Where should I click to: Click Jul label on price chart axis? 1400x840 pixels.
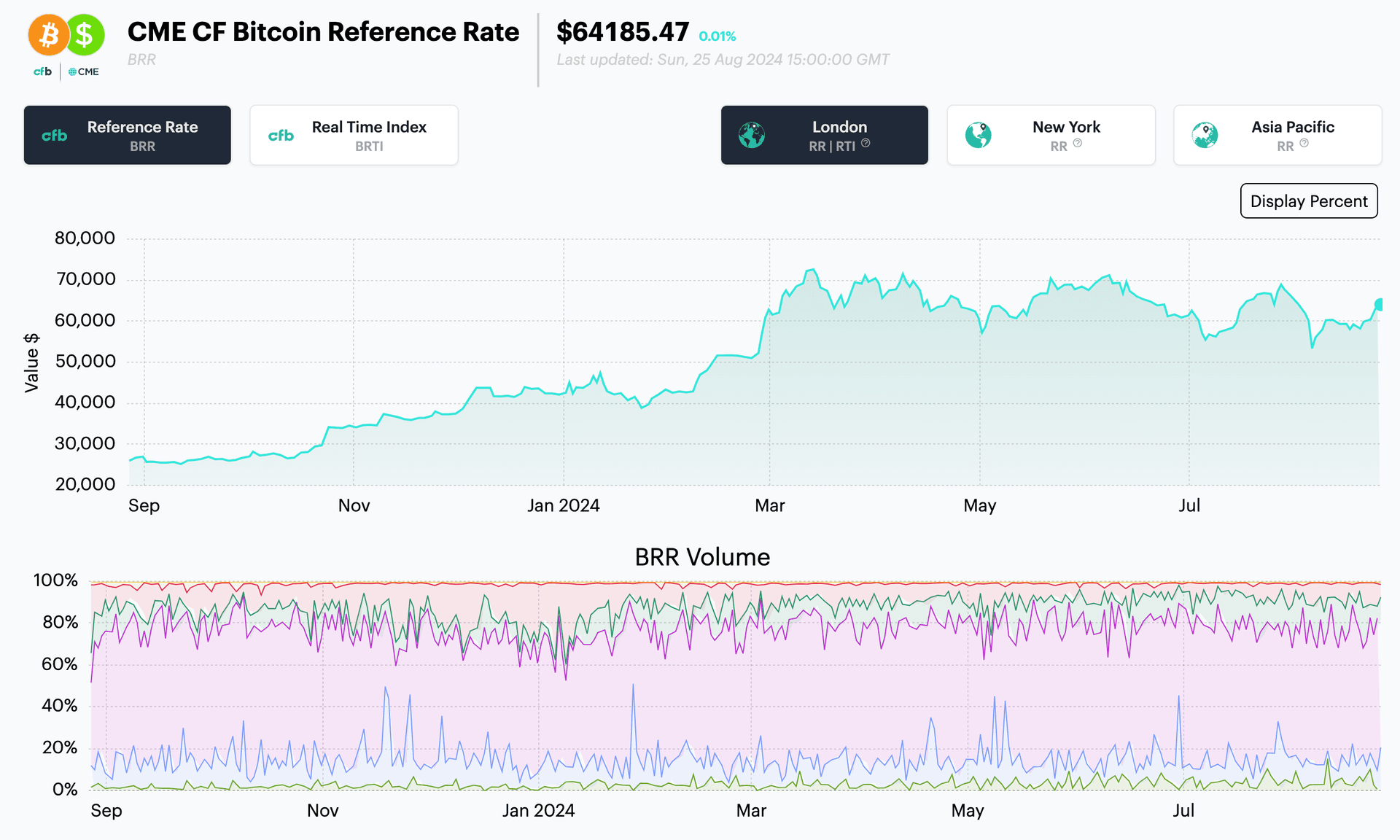point(1189,506)
